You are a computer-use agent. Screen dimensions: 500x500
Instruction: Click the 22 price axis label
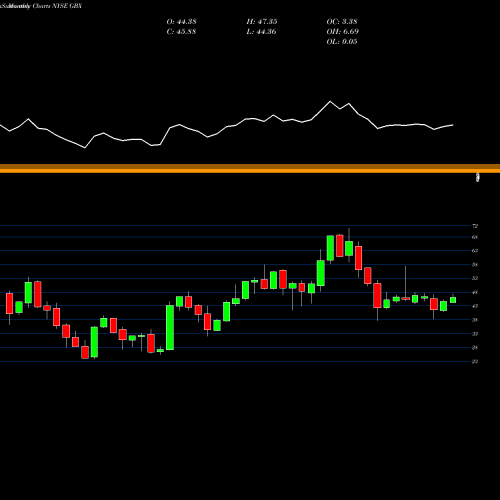[475, 361]
